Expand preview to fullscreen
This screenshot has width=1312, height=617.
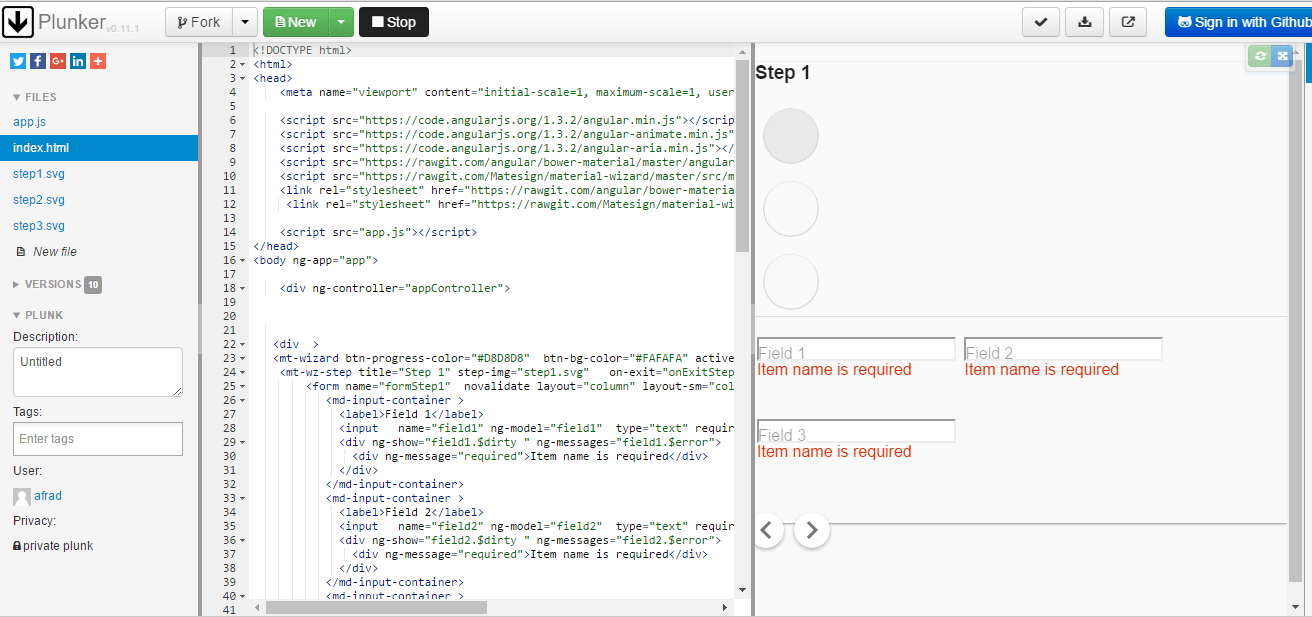coord(1282,56)
